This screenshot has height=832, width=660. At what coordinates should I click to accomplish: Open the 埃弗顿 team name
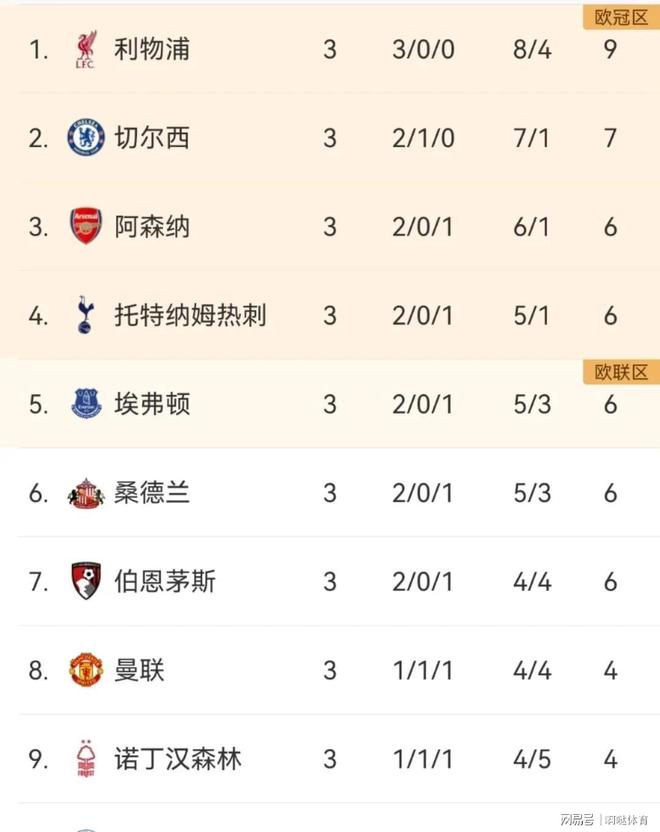pyautogui.click(x=152, y=404)
